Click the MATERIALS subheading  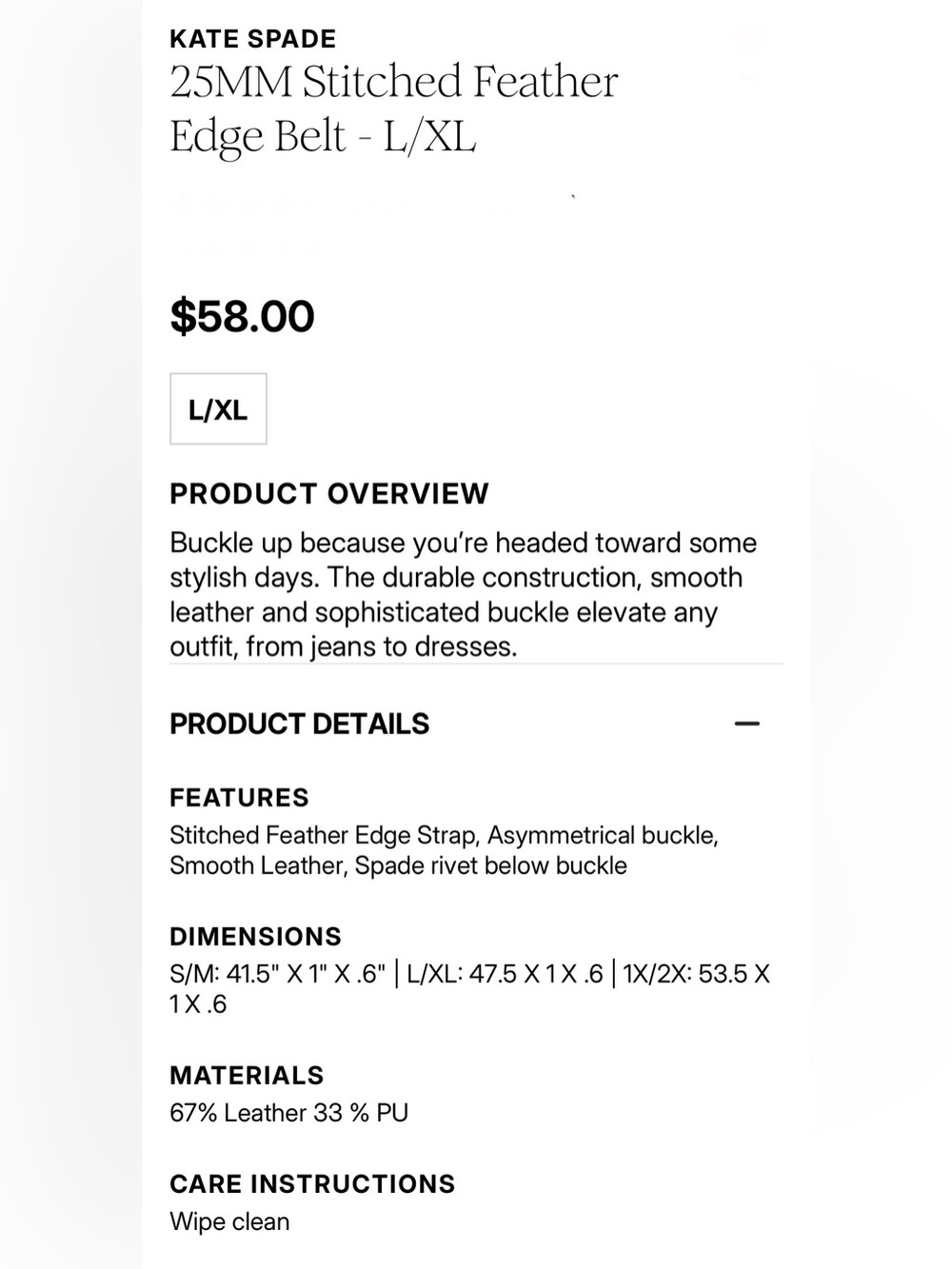click(x=247, y=1076)
